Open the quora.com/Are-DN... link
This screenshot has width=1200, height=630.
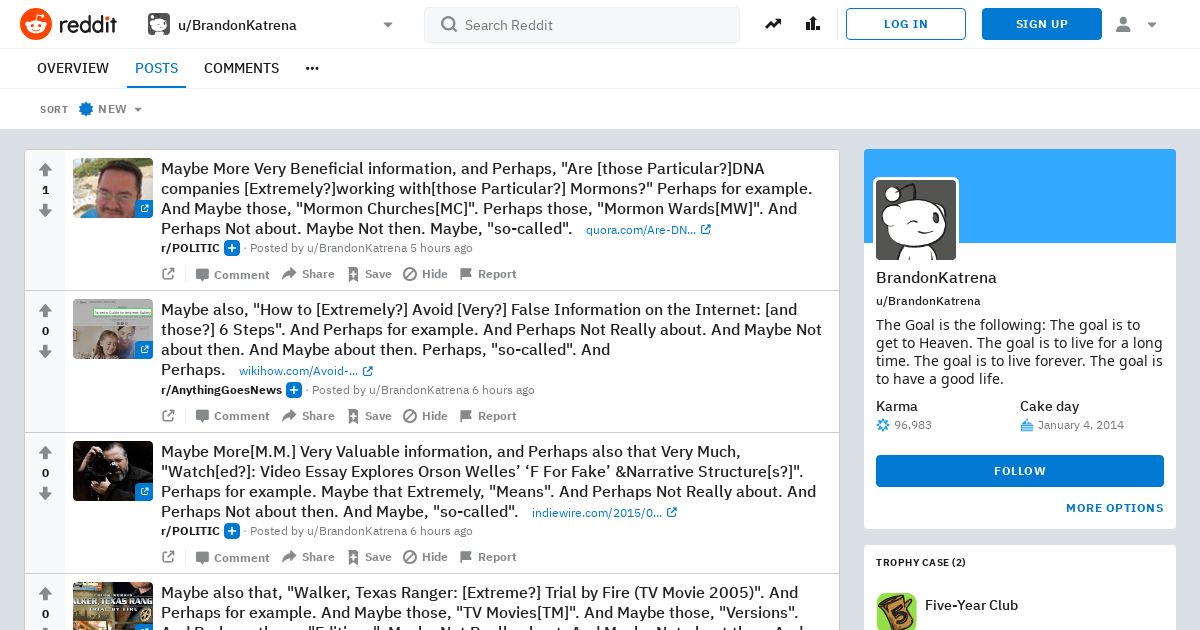pos(648,230)
